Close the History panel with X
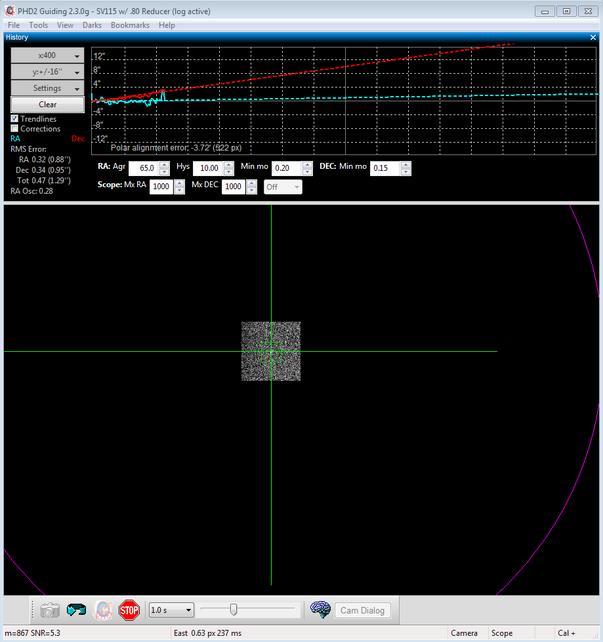Viewport: 603px width, 642px height. [x=593, y=37]
